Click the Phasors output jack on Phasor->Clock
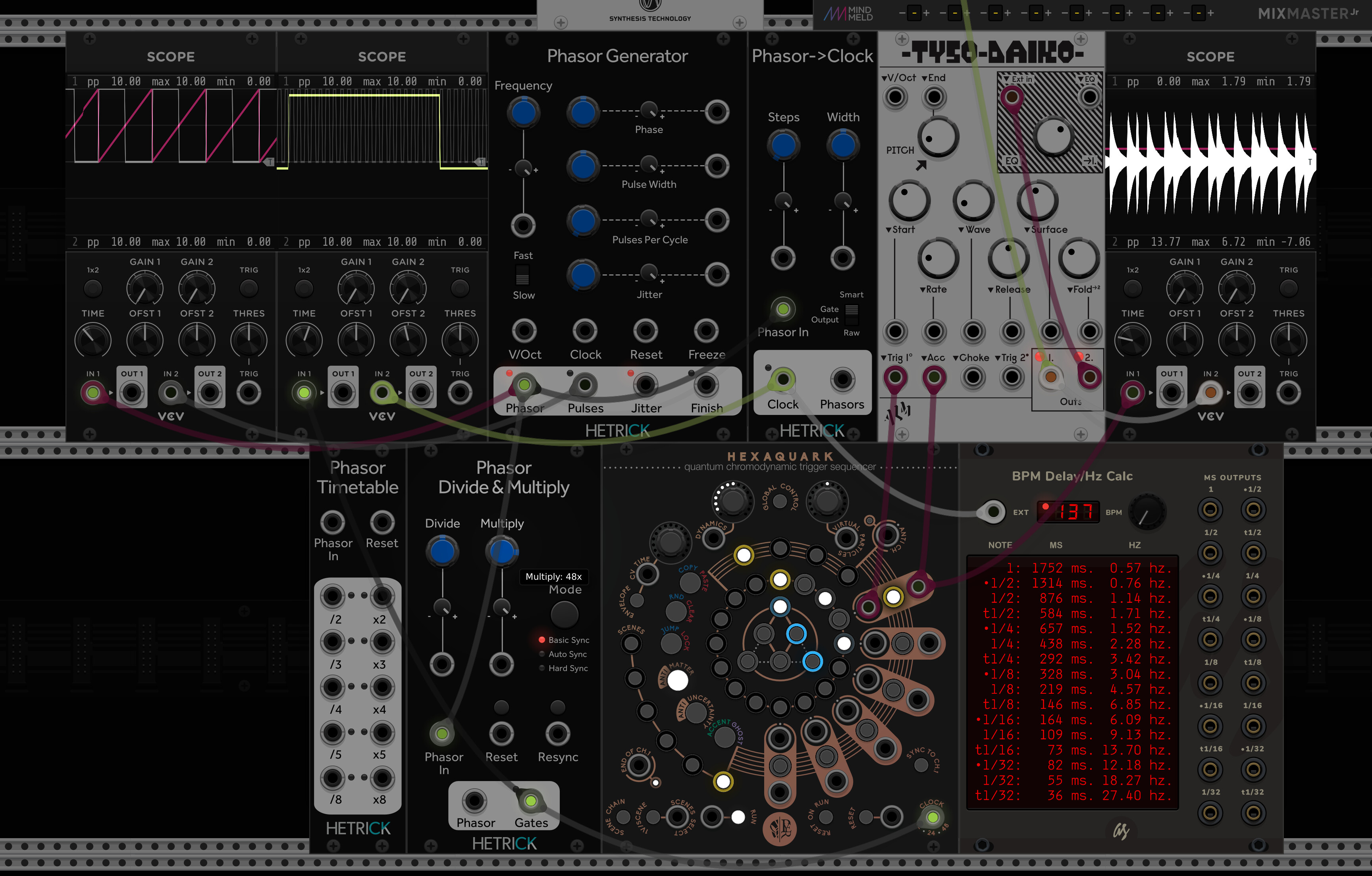The height and width of the screenshot is (876, 1372). 842,380
